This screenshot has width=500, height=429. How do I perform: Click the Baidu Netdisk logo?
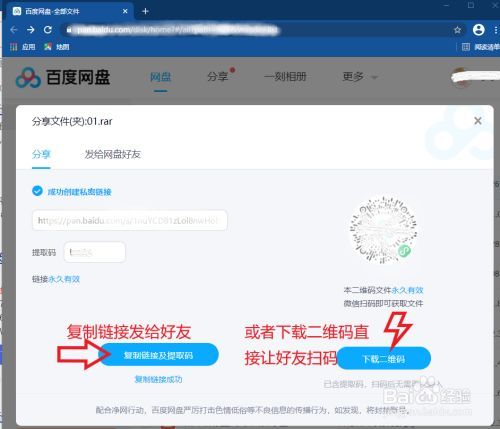click(63, 77)
